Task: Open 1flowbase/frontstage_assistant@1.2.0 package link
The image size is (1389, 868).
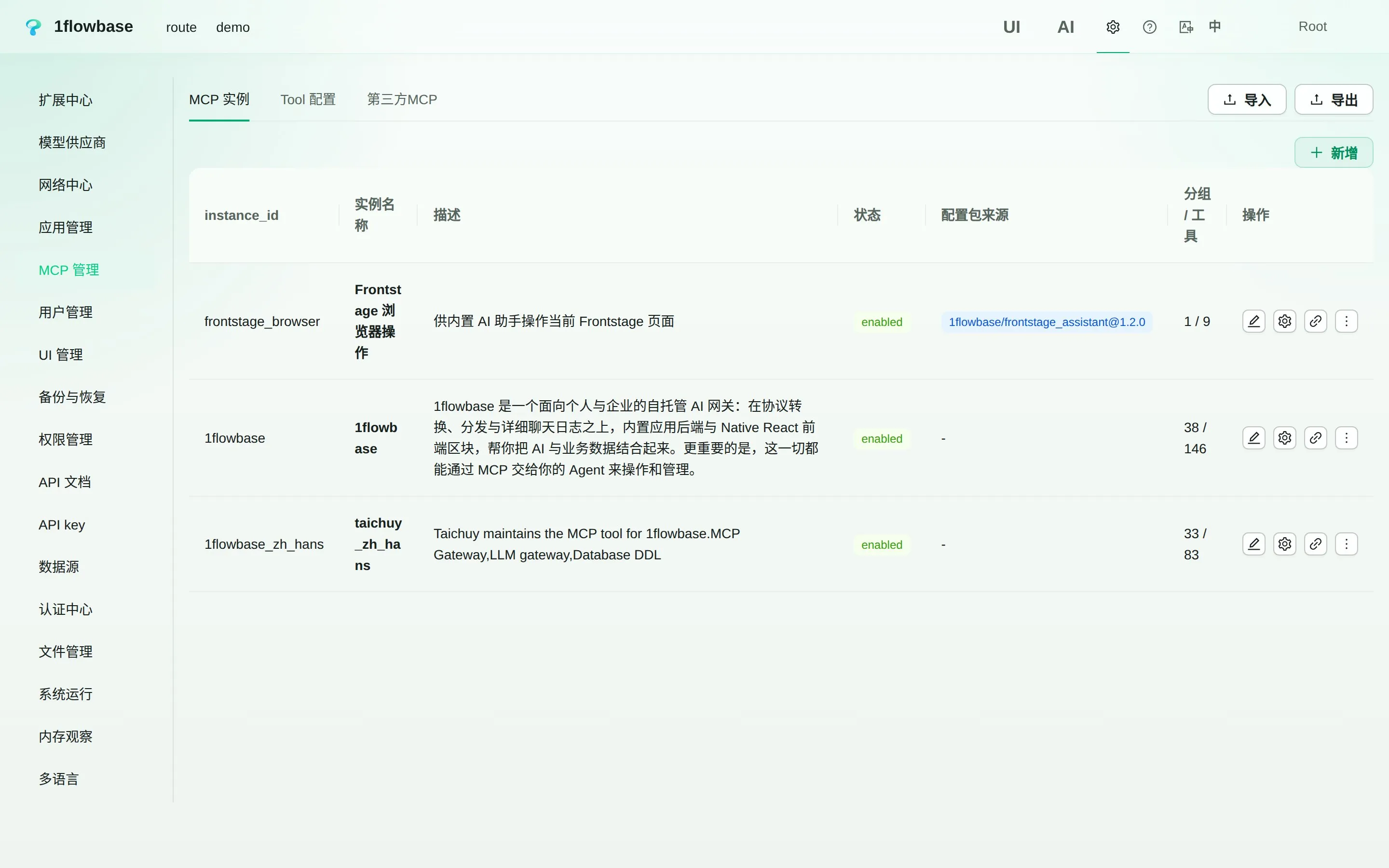Action: click(1047, 322)
